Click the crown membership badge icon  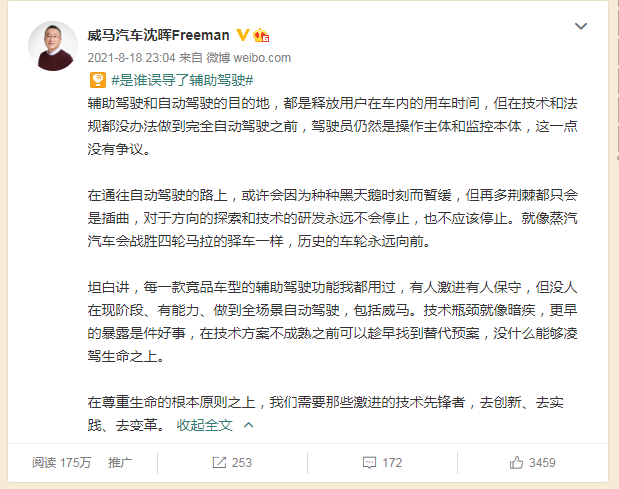click(261, 36)
